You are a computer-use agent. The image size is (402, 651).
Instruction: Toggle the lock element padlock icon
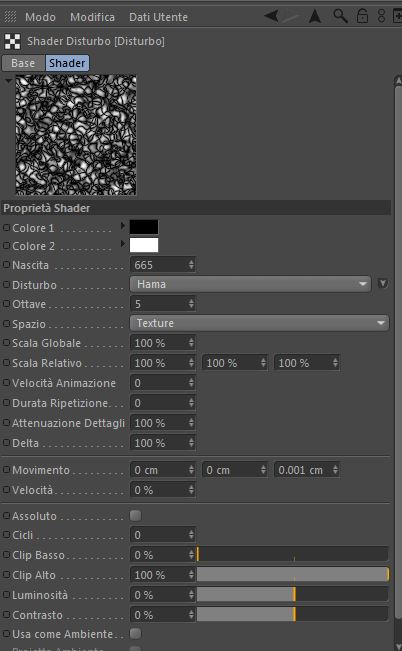pos(362,16)
